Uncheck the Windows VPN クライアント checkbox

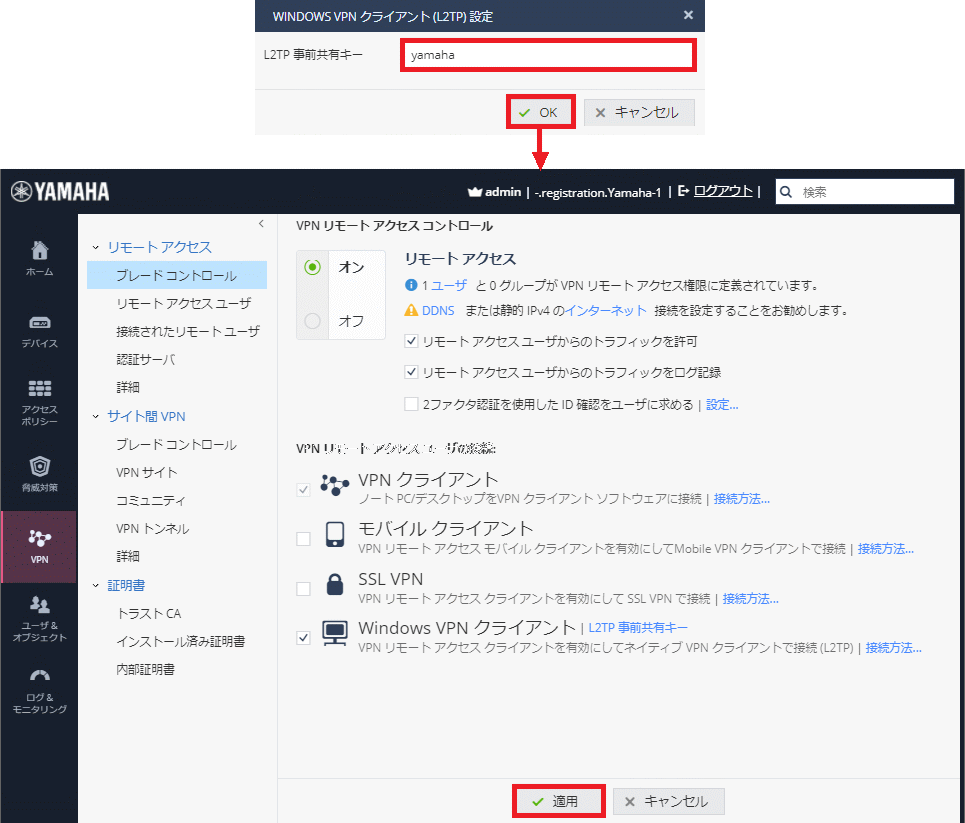pos(304,638)
